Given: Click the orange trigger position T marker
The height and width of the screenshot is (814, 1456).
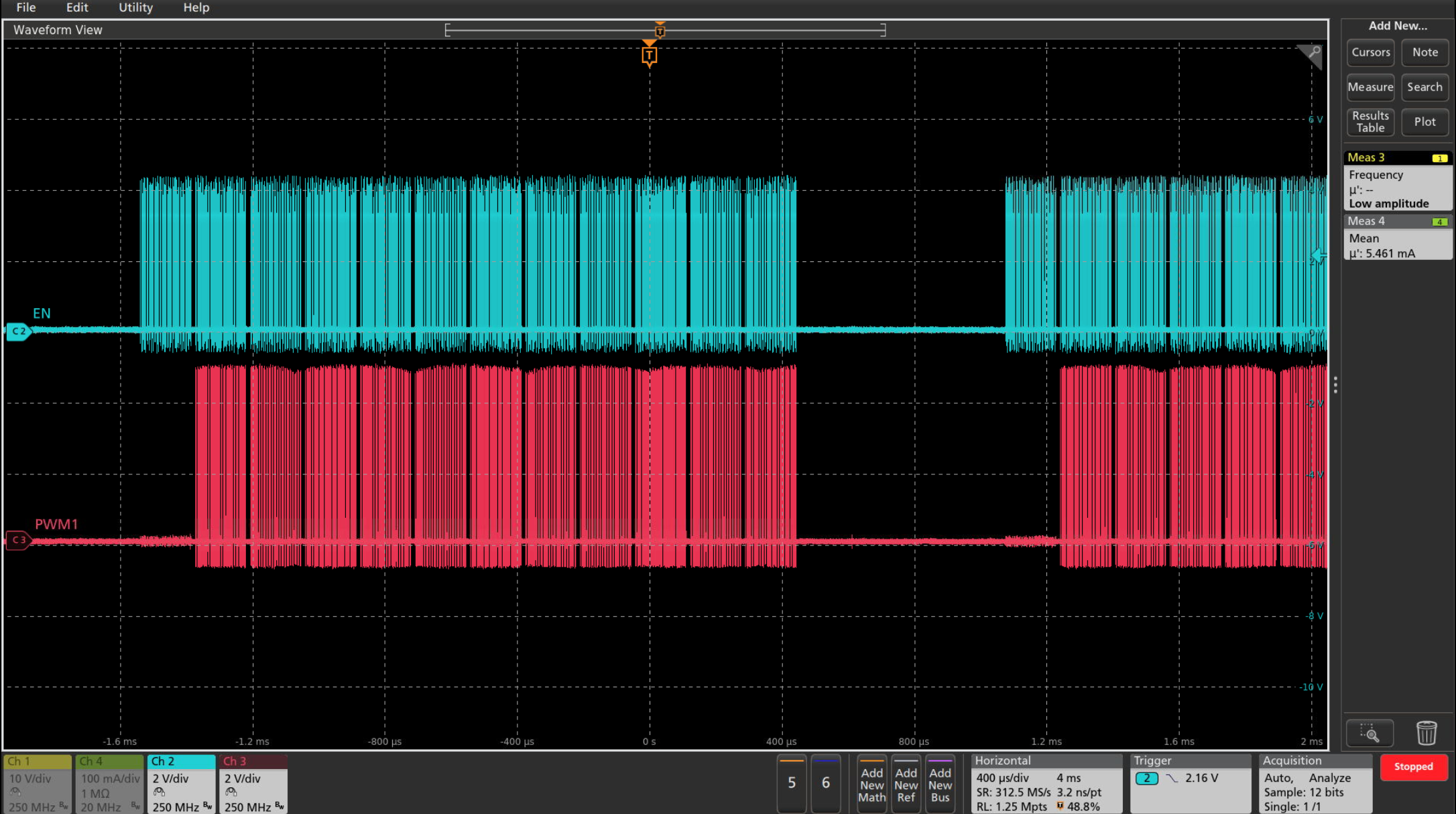Looking at the screenshot, I should [x=648, y=56].
